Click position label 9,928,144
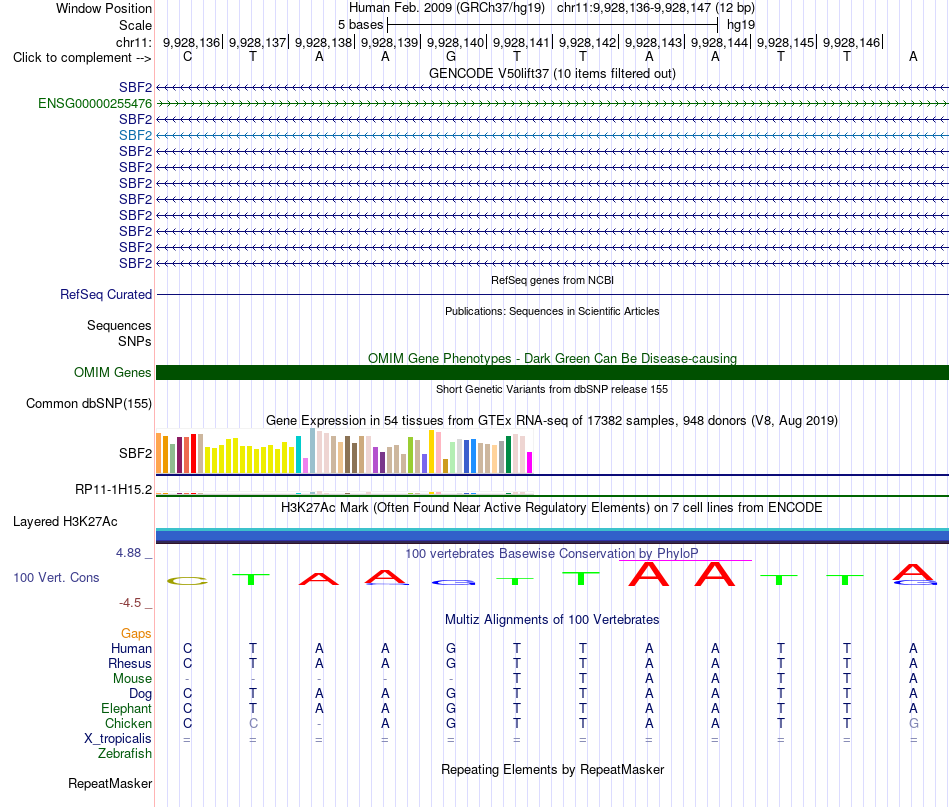950x807 pixels. click(x=719, y=42)
